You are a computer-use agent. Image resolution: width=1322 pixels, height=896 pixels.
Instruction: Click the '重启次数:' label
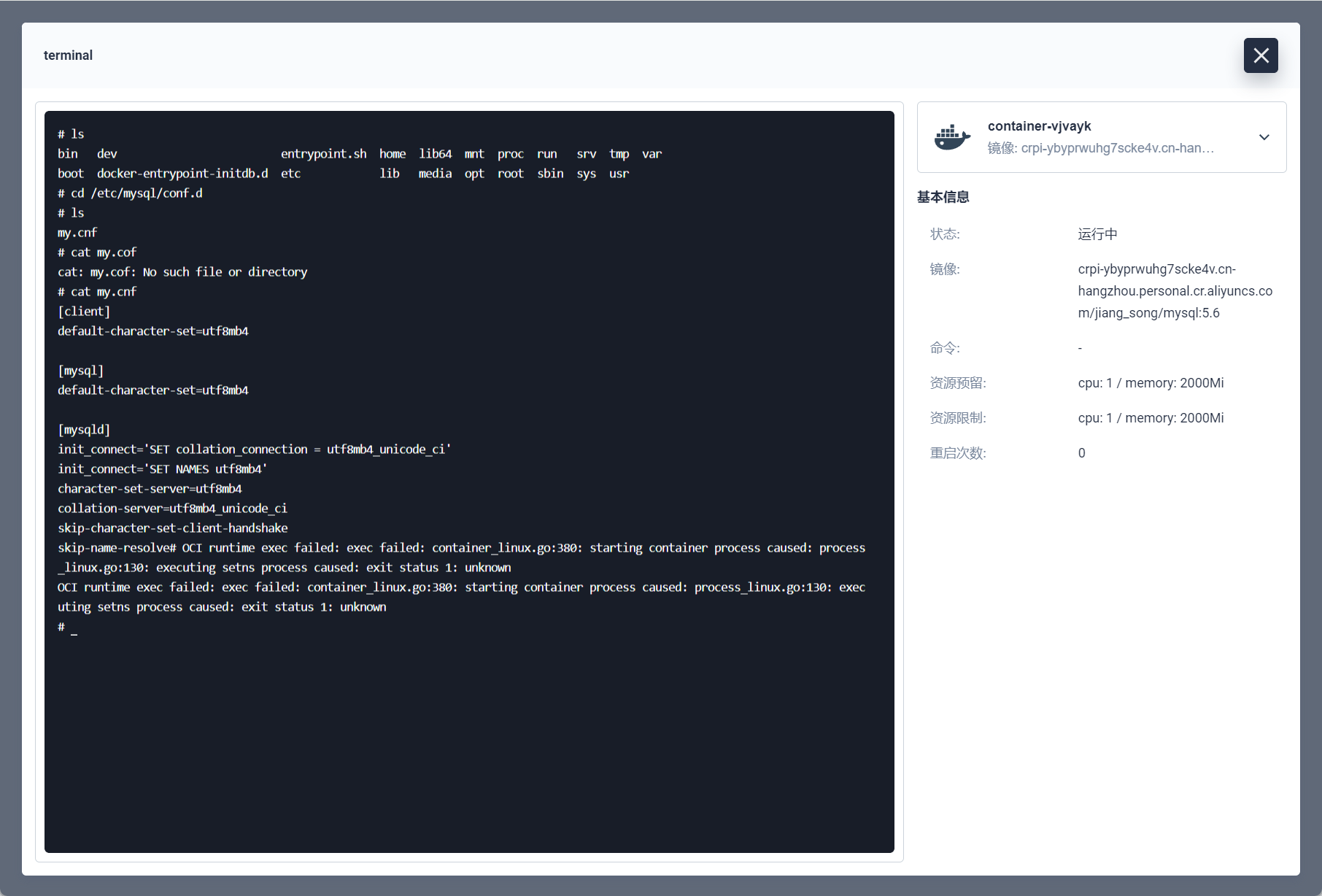click(958, 453)
